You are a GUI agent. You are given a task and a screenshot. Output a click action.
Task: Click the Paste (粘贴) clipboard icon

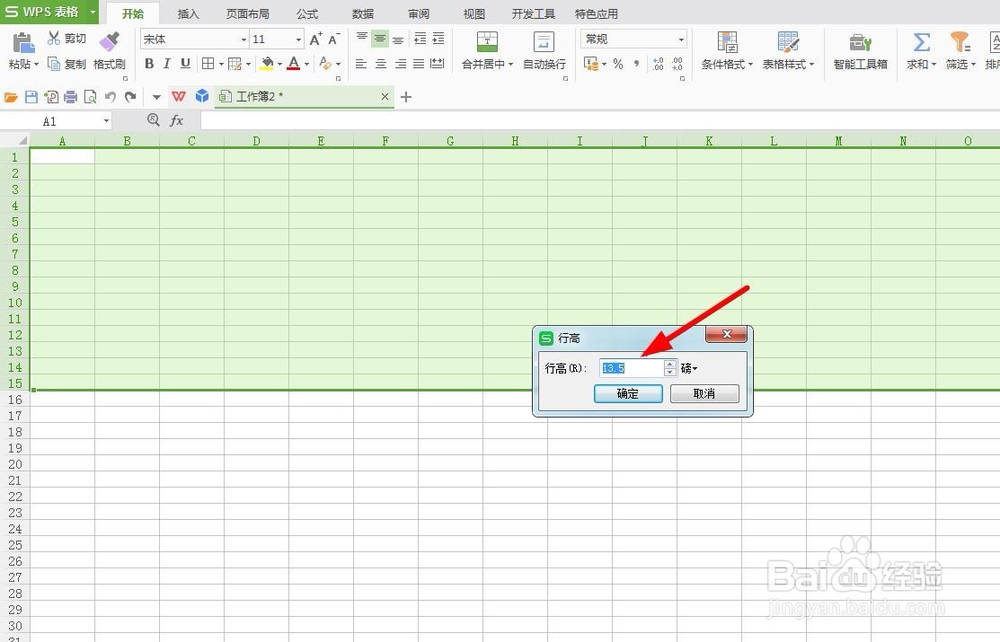point(23,42)
